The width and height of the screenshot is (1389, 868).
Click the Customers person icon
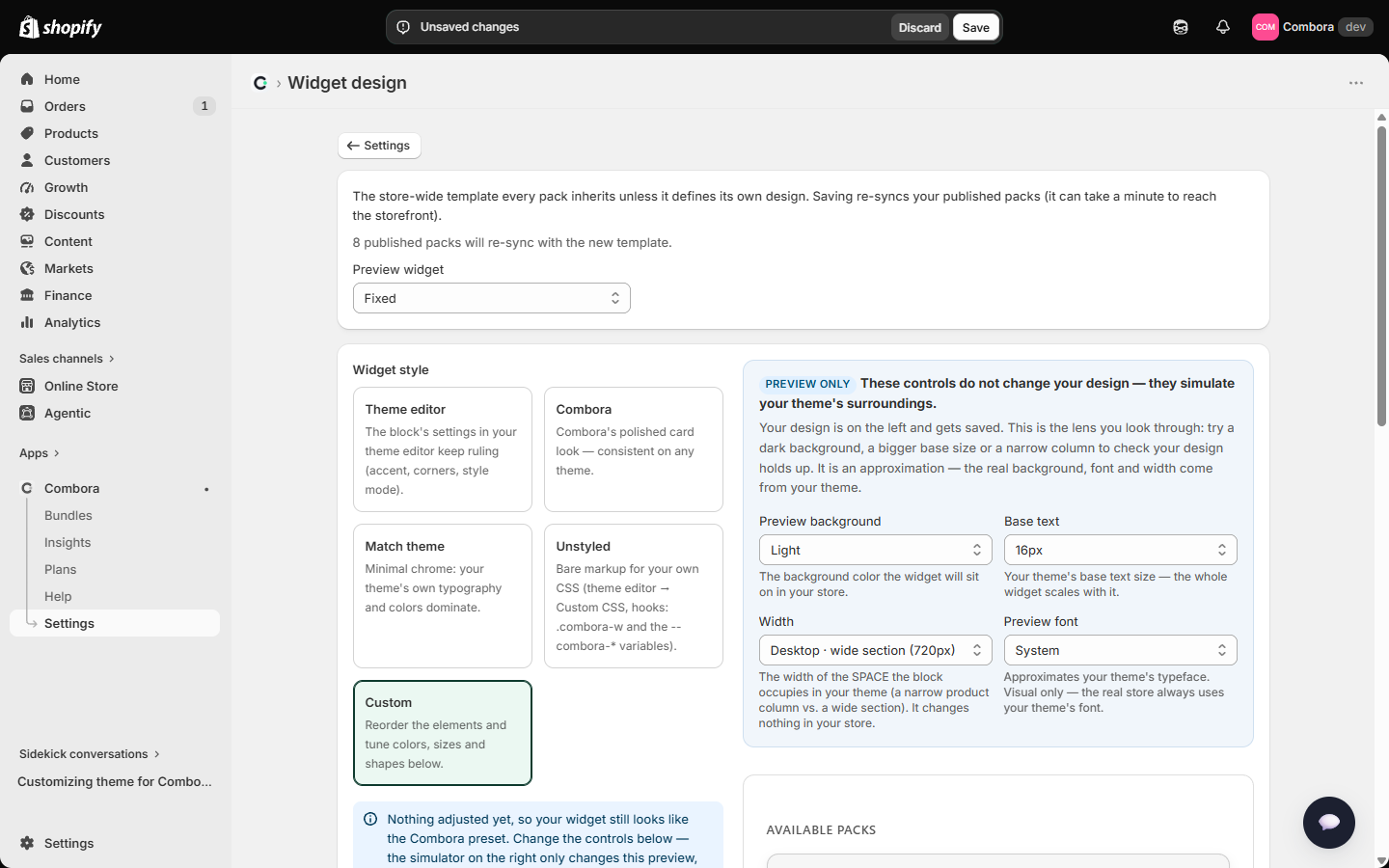click(x=27, y=160)
